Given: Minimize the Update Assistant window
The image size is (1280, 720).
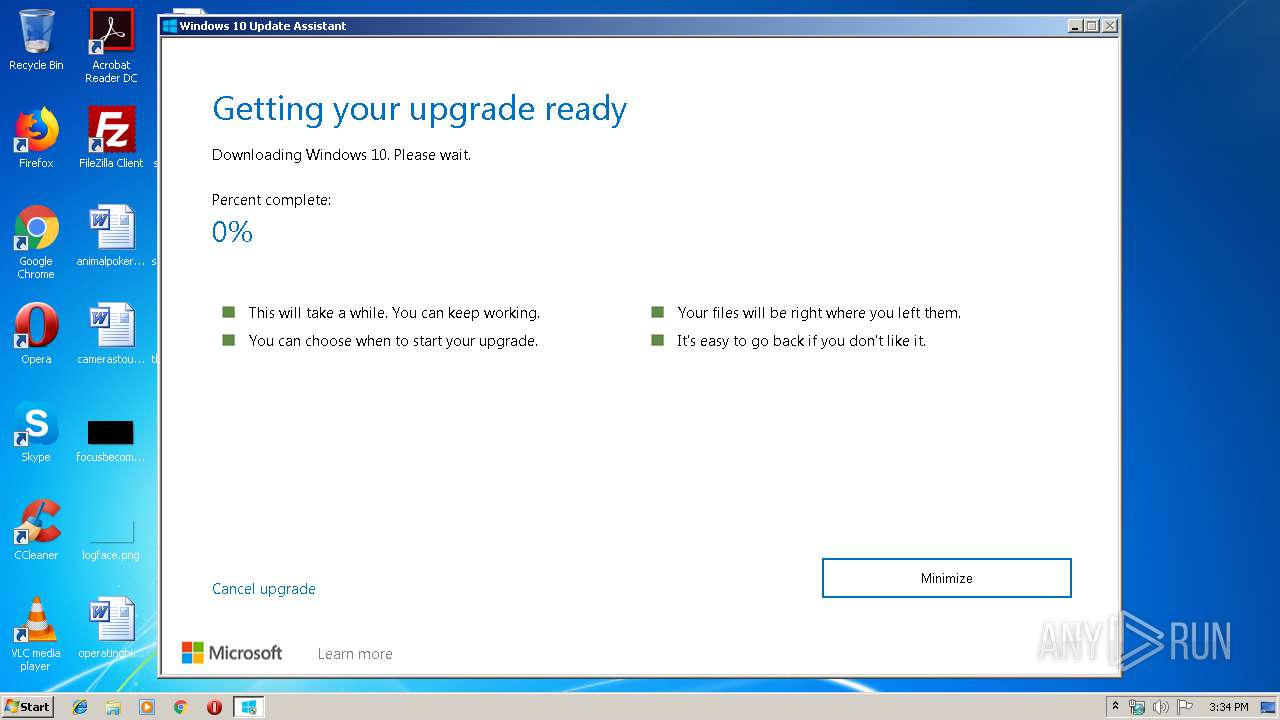Looking at the screenshot, I should (1075, 26).
